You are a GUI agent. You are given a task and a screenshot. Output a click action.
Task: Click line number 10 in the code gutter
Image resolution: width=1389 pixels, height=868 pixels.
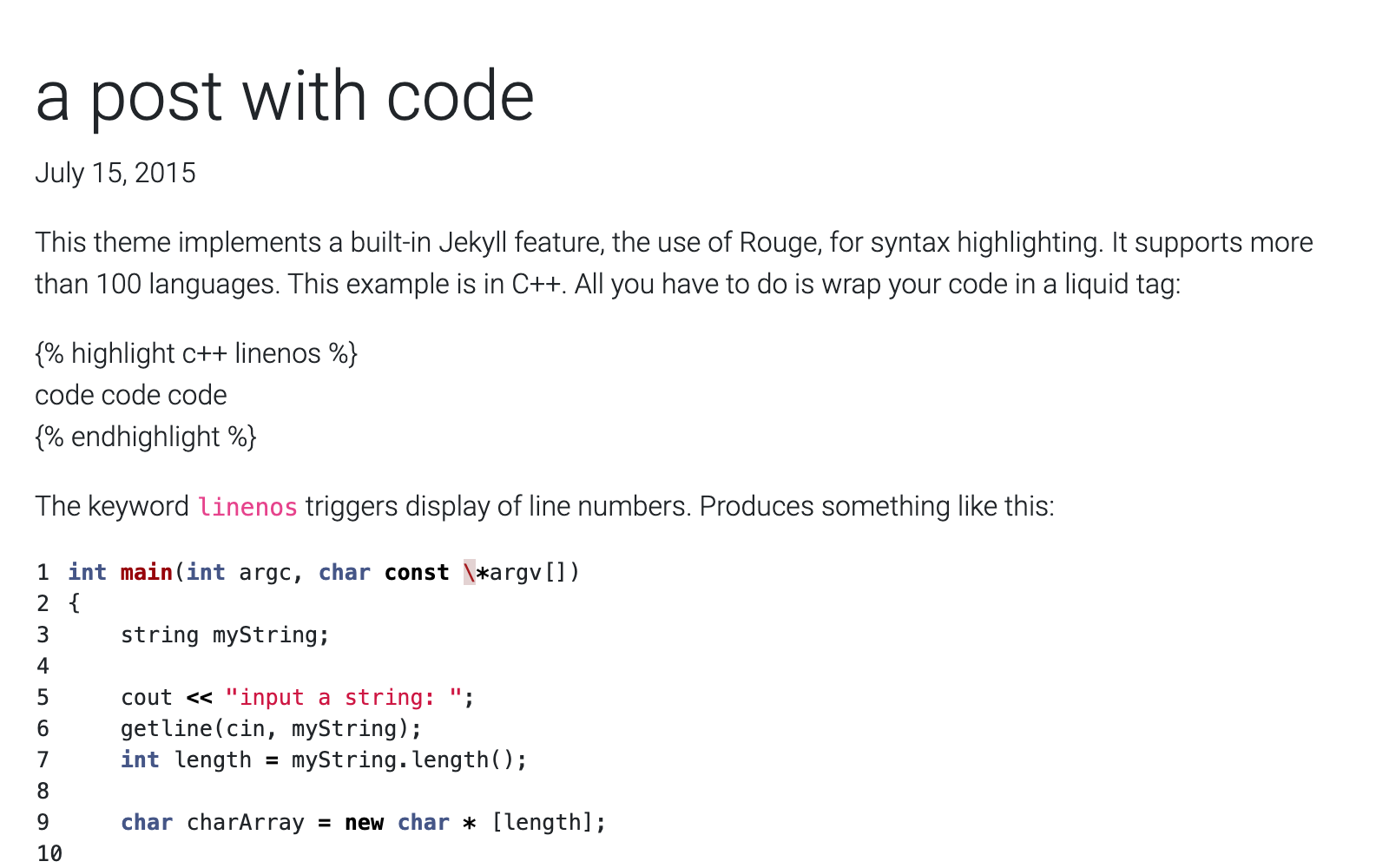coord(49,854)
